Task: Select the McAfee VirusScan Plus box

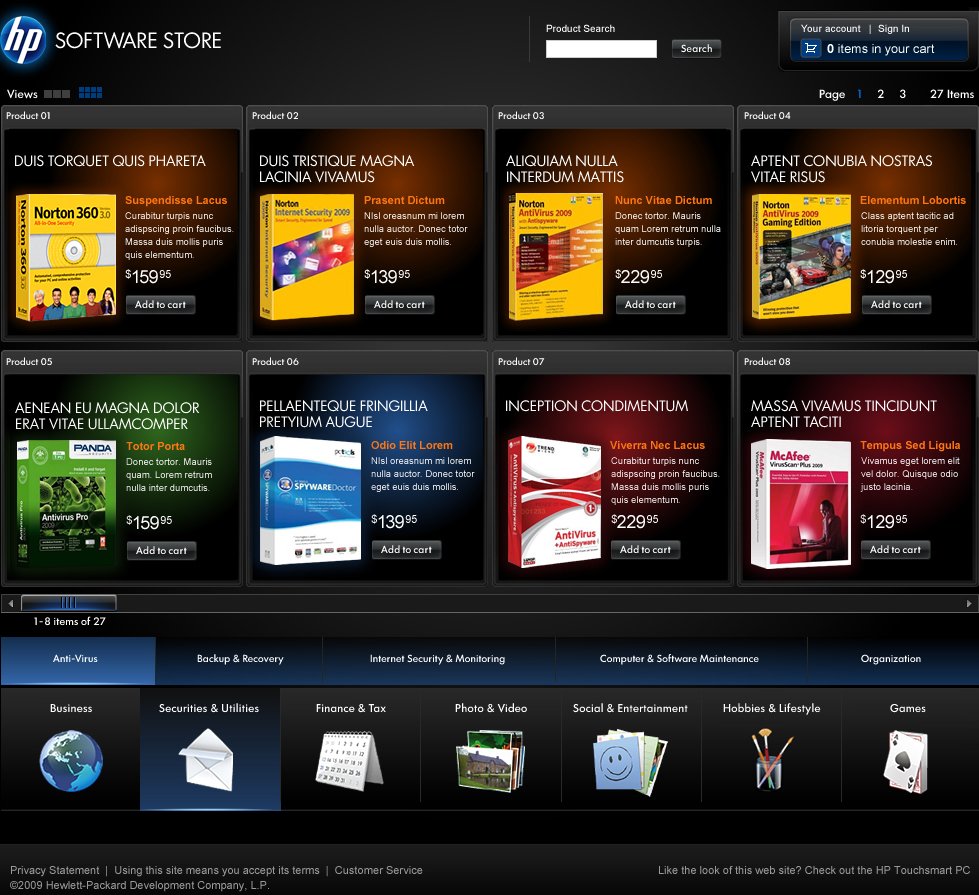Action: point(801,503)
